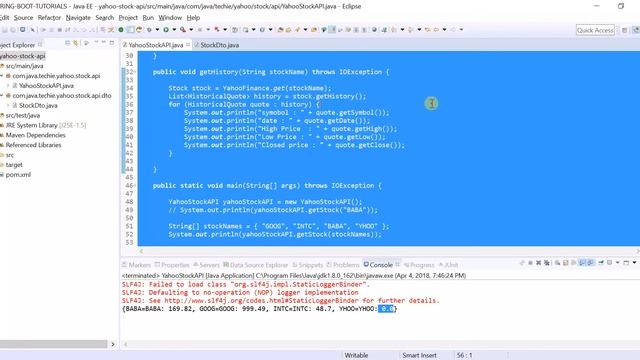Click Display Selected Console icon
This screenshot has width=640, height=360.
609,262
